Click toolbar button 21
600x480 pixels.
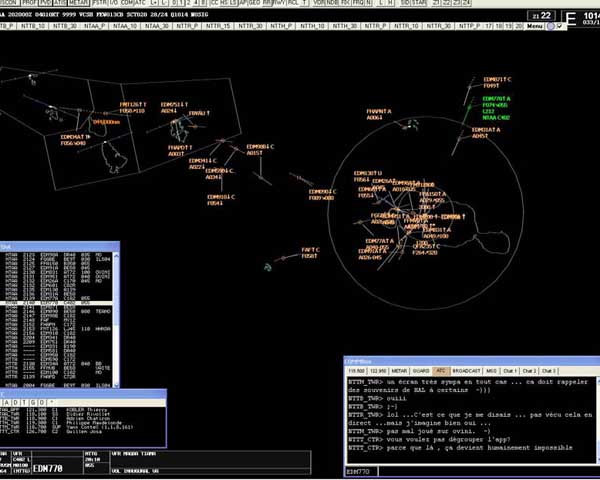436,3
